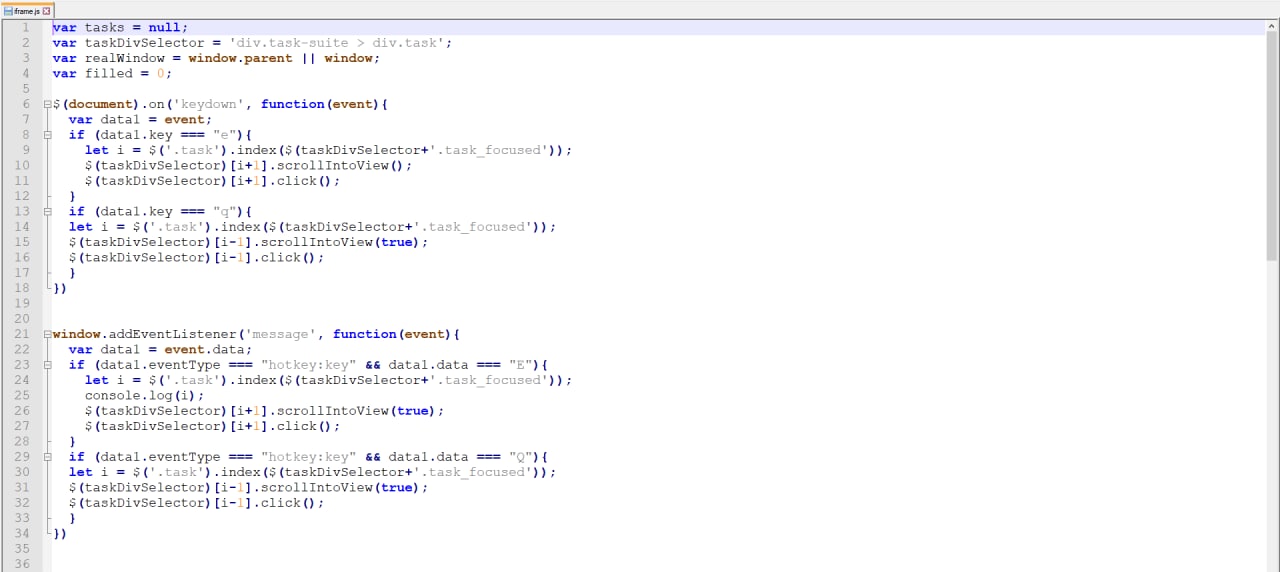Collapse the fold marker at line 29
This screenshot has width=1280, height=572.
click(x=47, y=457)
